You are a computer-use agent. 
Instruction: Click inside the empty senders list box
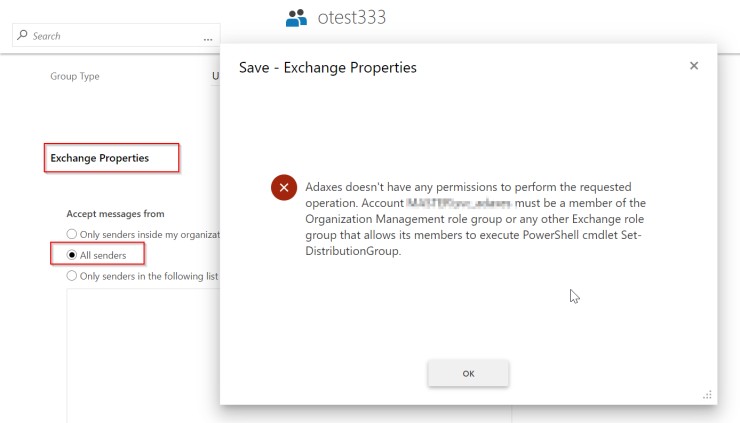pos(140,350)
